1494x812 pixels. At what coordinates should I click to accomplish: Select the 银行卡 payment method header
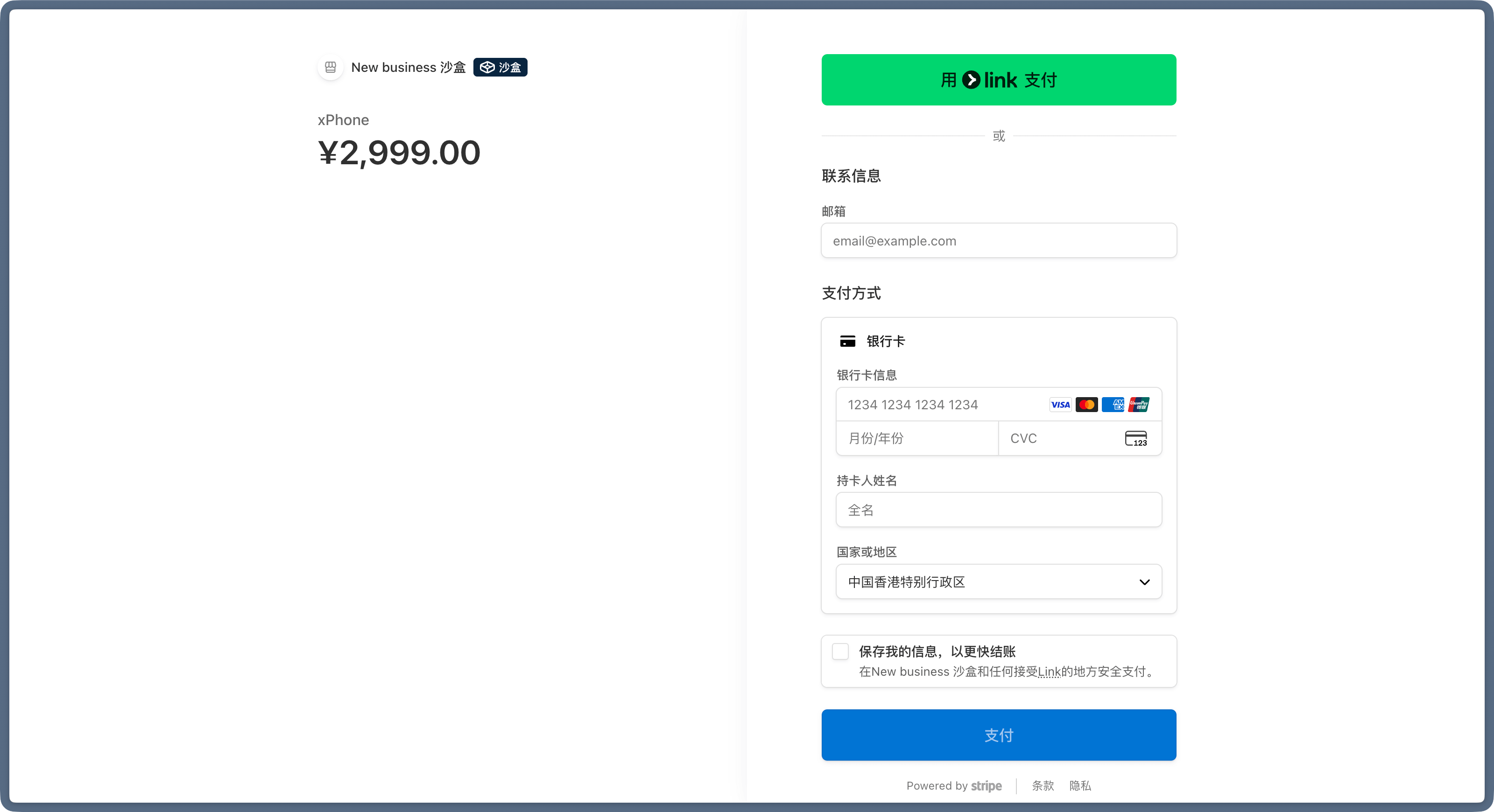(885, 342)
